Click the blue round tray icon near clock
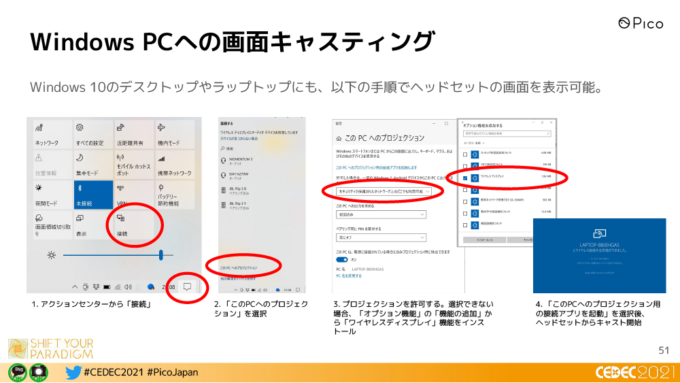This screenshot has width=680, height=383. (151, 287)
